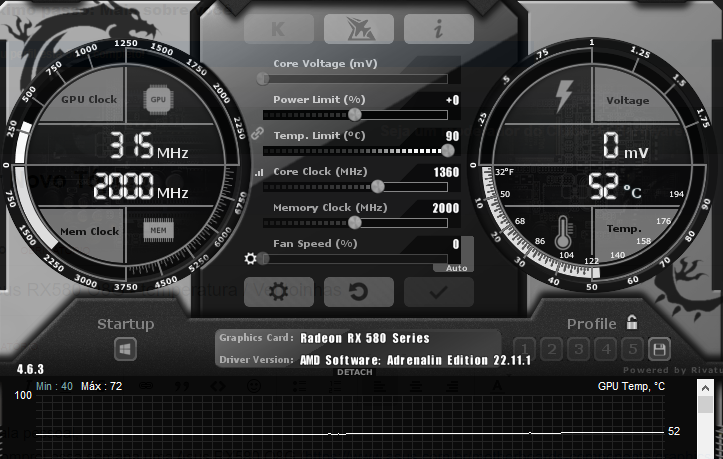
Task: Click the Máx : 72 reading
Action: pyautogui.click(x=101, y=386)
